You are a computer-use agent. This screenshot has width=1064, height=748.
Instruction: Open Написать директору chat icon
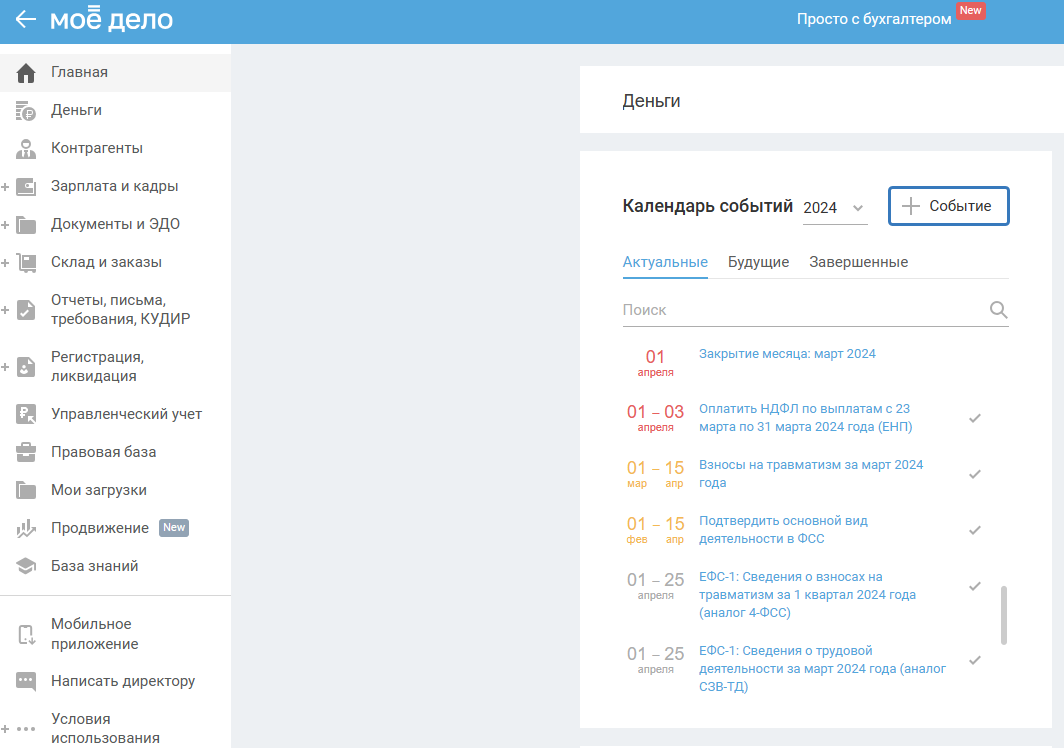(x=27, y=681)
